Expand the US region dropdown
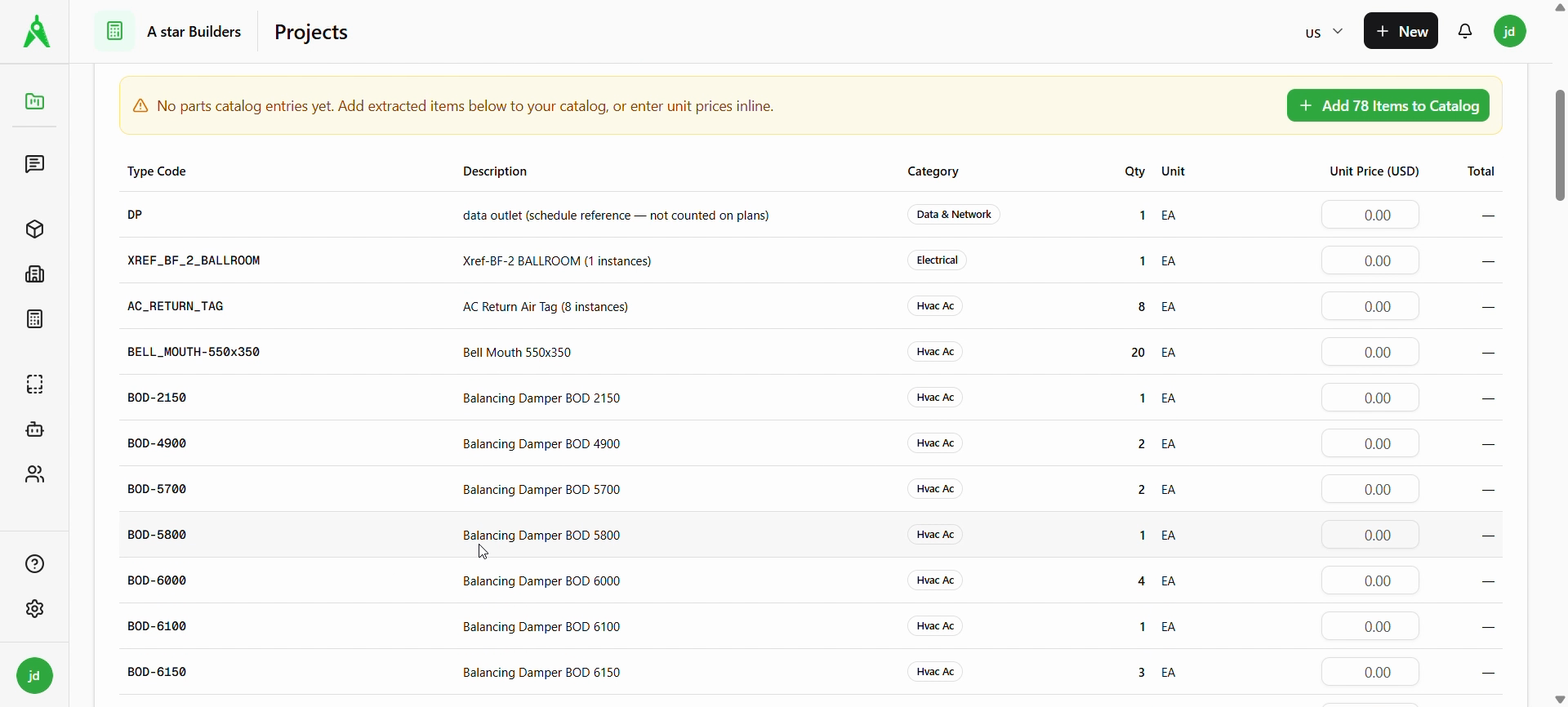Viewport: 1568px width, 707px height. coord(1323,33)
